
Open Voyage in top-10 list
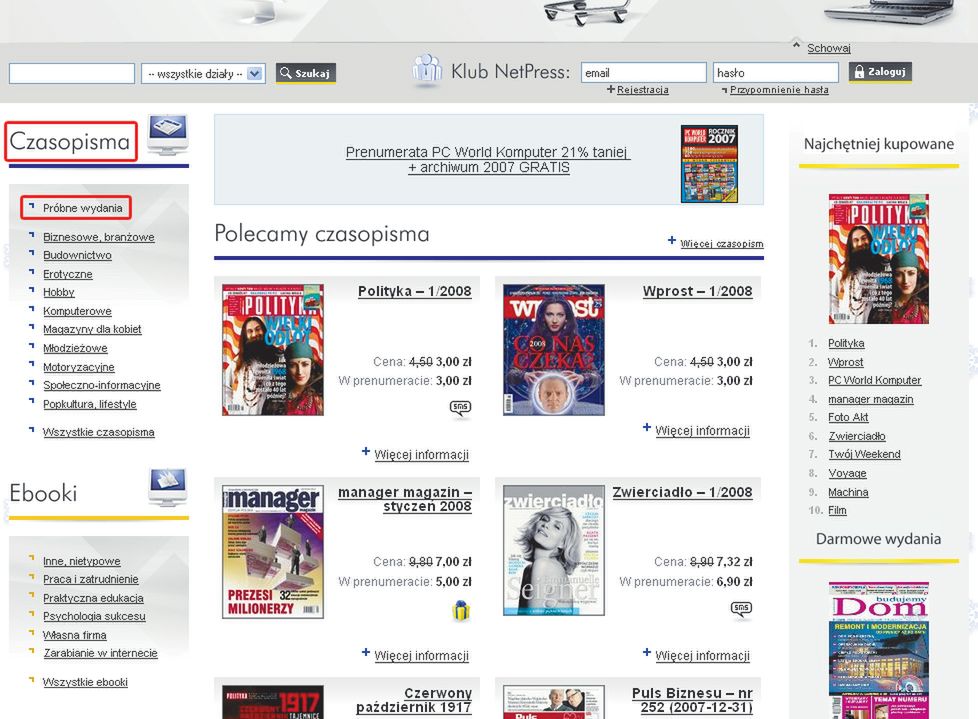pos(848,473)
